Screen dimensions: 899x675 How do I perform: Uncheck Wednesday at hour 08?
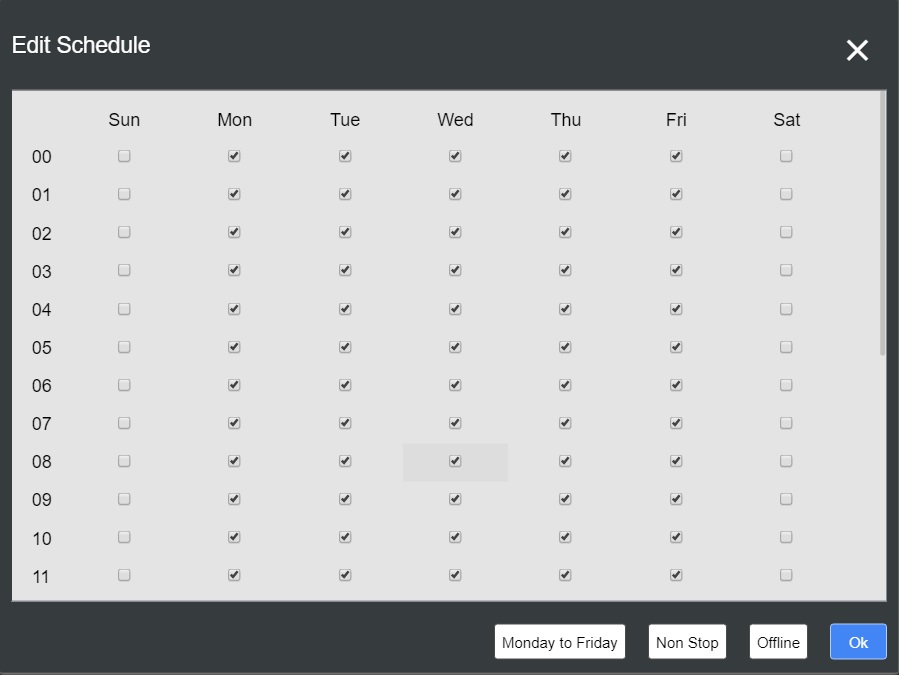click(455, 462)
